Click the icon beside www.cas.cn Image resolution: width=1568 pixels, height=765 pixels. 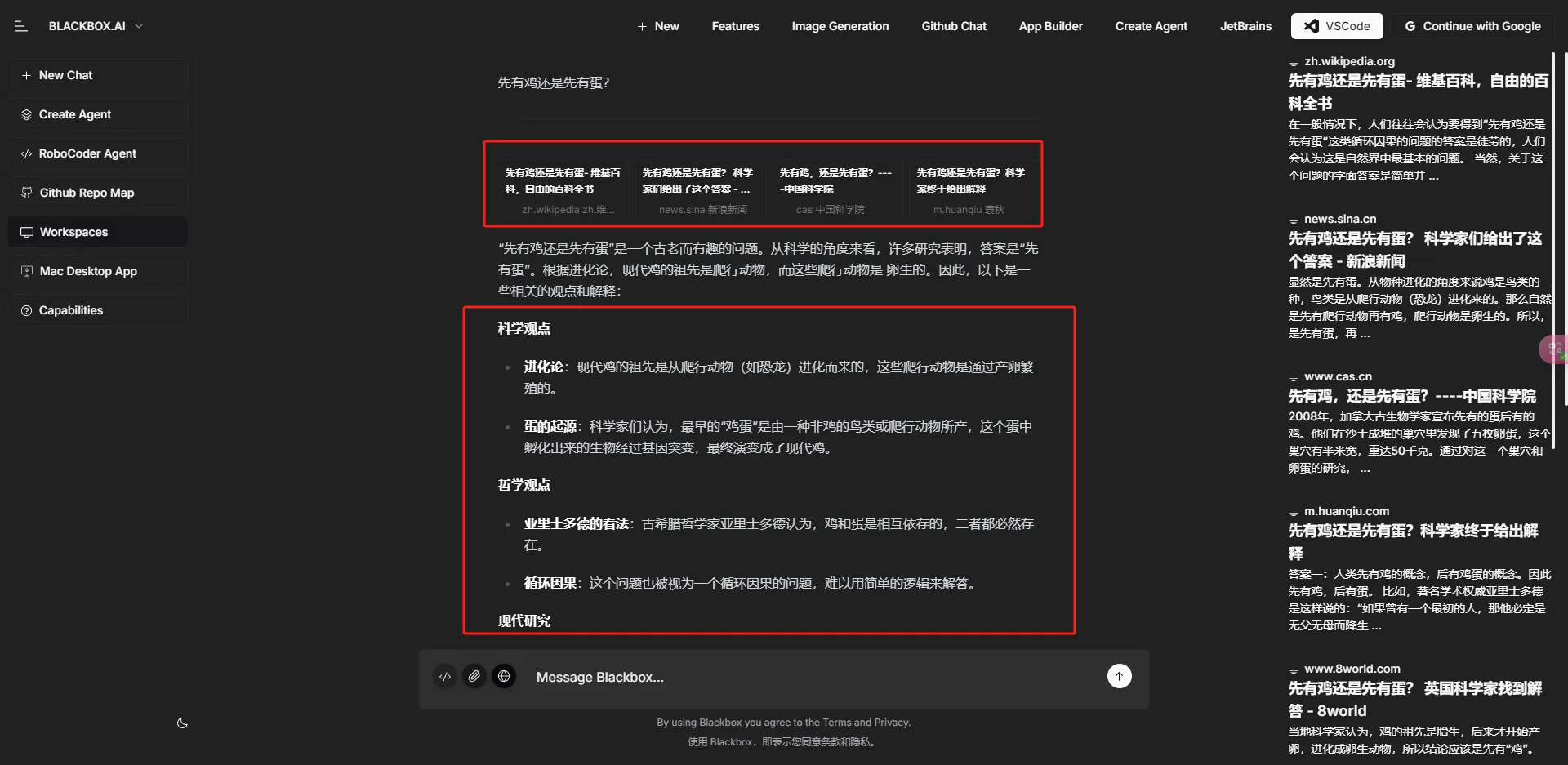tap(1294, 378)
